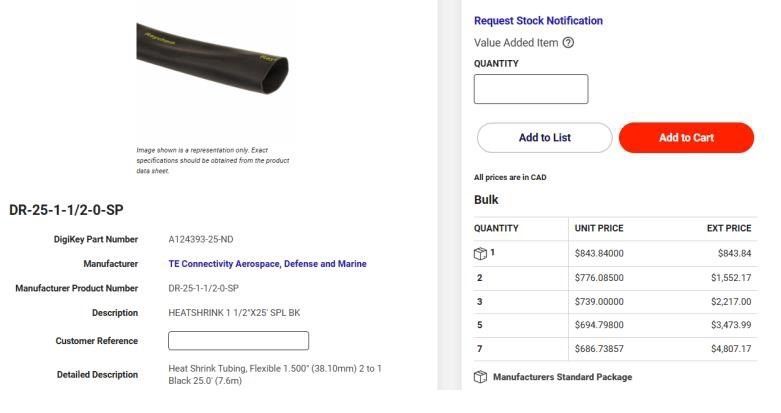The height and width of the screenshot is (413, 781).
Task: Click the DR-25-1-1/2-0-SP product heading
Action: click(x=66, y=210)
